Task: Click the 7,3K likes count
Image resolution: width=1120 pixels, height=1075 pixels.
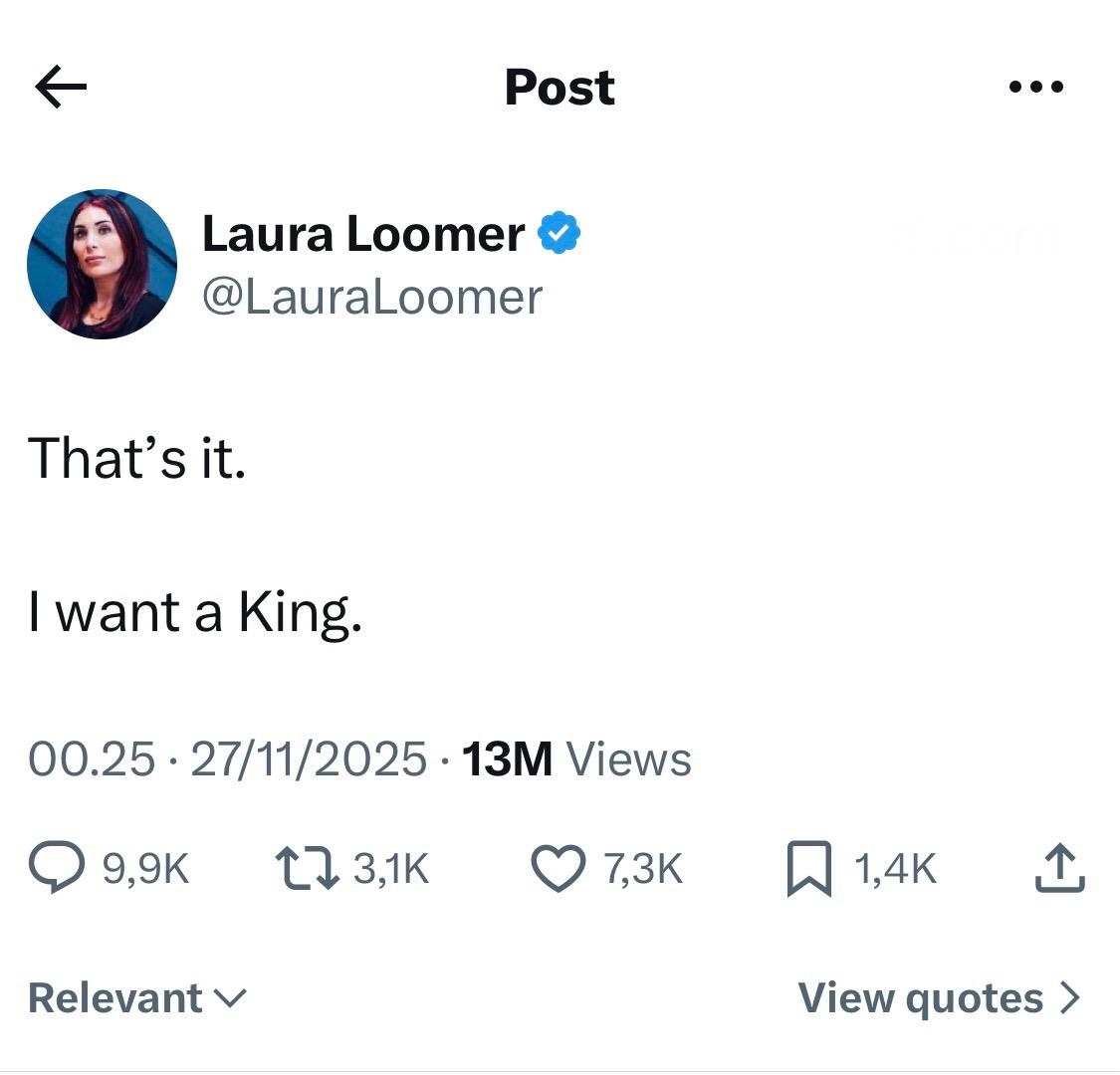Action: click(x=643, y=870)
